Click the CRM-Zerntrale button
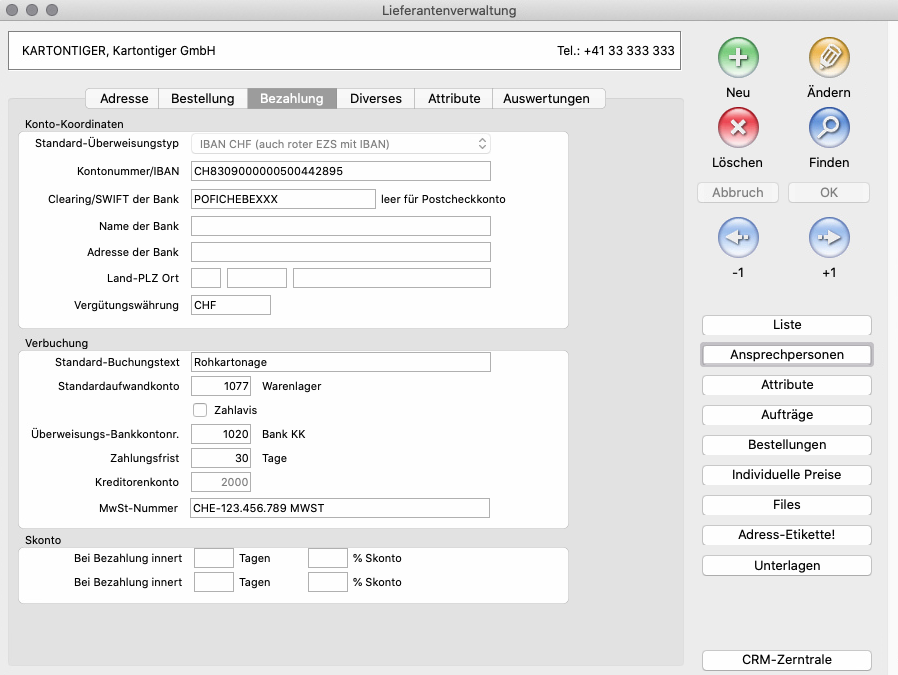Image resolution: width=898 pixels, height=675 pixels. pyautogui.click(x=787, y=660)
